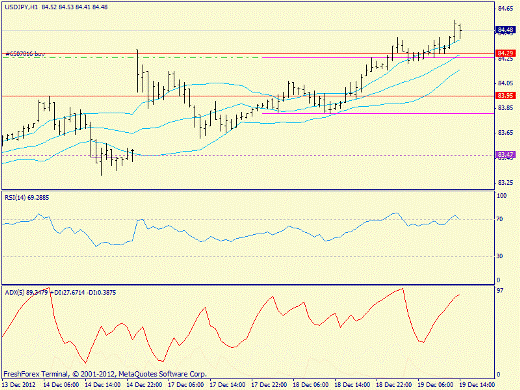Click the 14 Dec 22:00 time label

pyautogui.click(x=144, y=385)
